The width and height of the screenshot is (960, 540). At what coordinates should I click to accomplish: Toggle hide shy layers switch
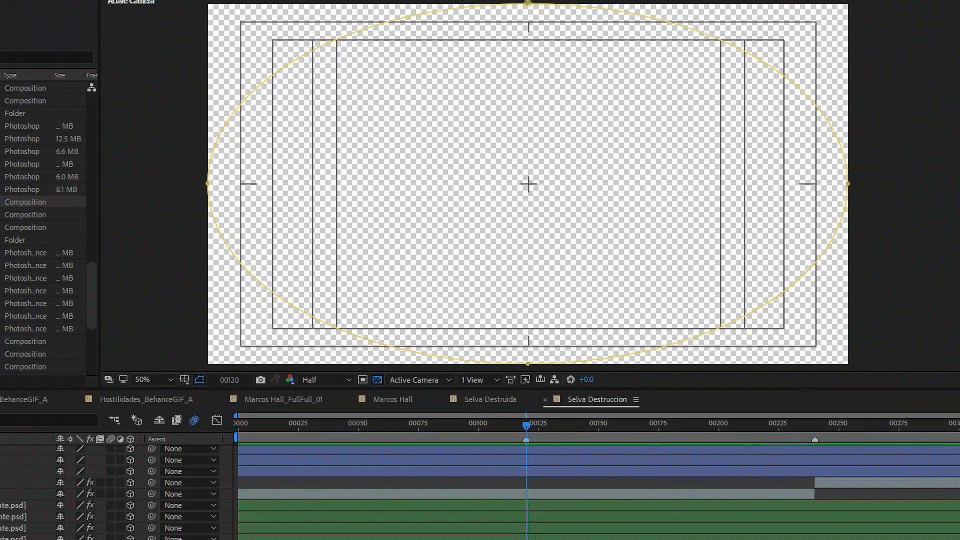coord(159,420)
